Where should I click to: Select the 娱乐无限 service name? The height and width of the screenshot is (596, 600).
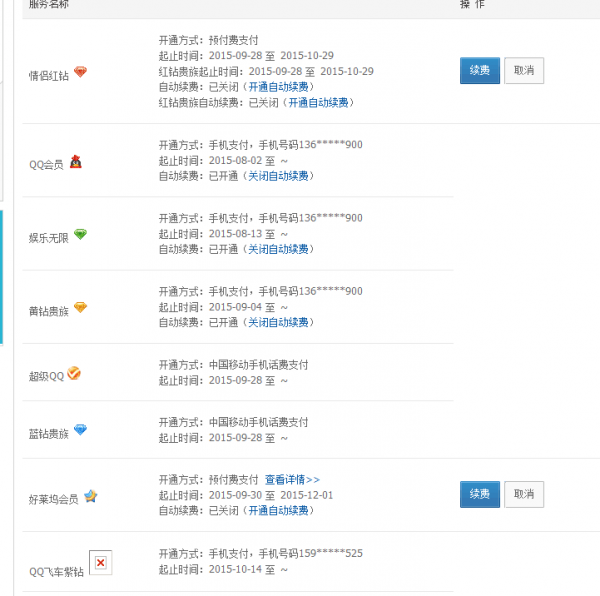pyautogui.click(x=49, y=238)
